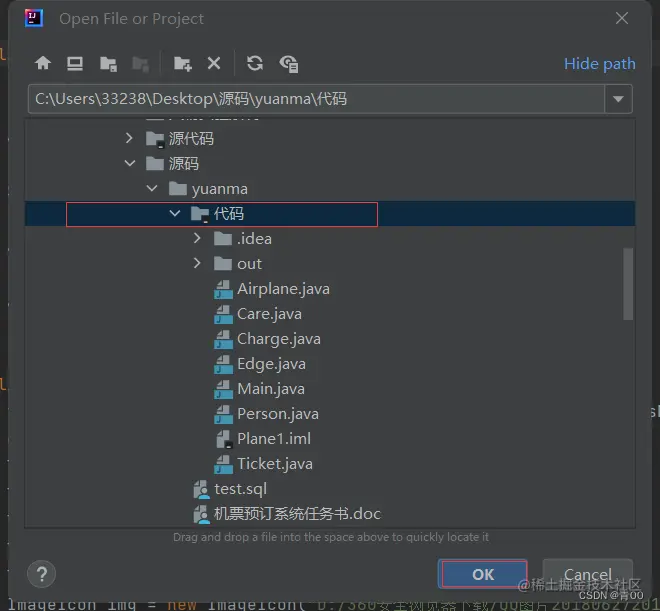
Task: Click the Airplane.java file icon
Action: tap(223, 289)
